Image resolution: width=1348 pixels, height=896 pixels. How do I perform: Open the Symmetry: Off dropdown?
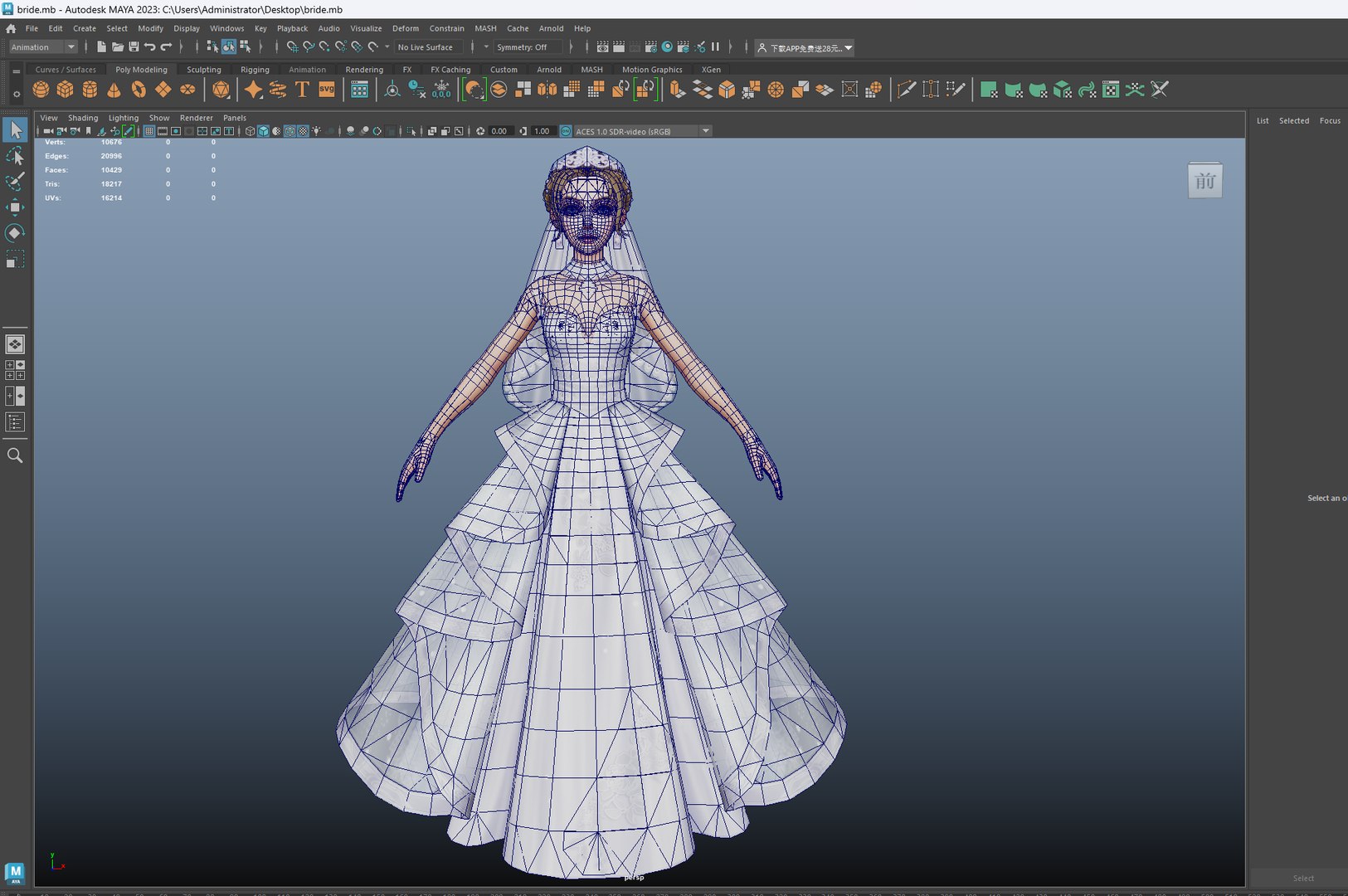coord(528,47)
